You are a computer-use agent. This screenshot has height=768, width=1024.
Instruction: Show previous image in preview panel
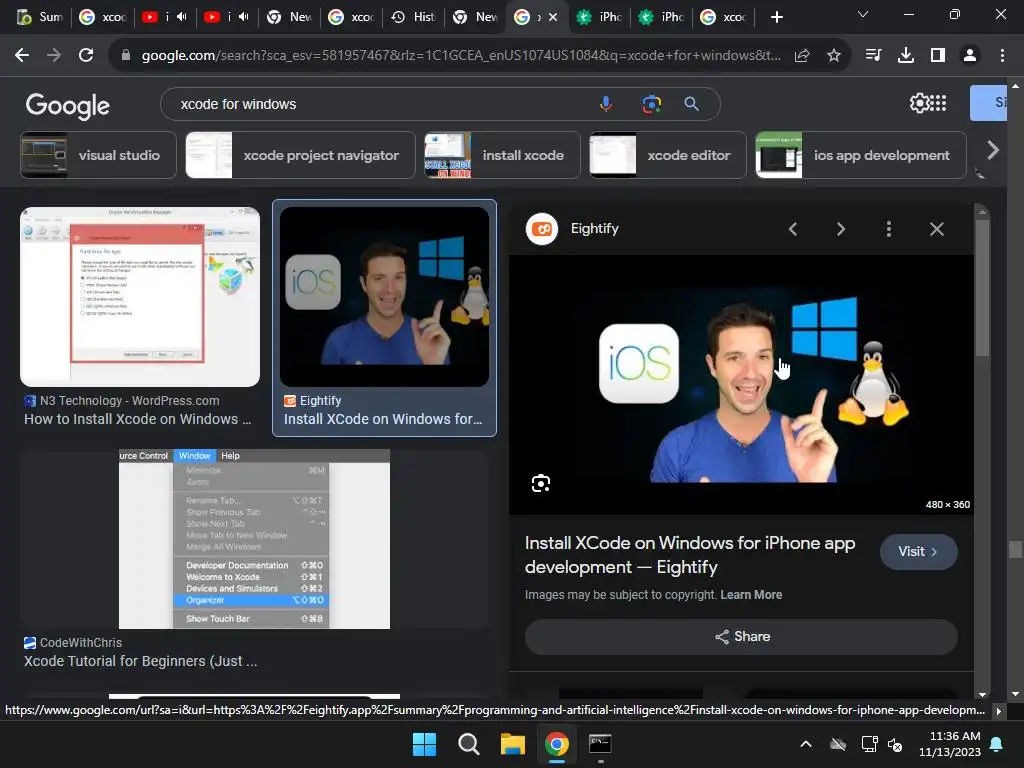point(793,229)
